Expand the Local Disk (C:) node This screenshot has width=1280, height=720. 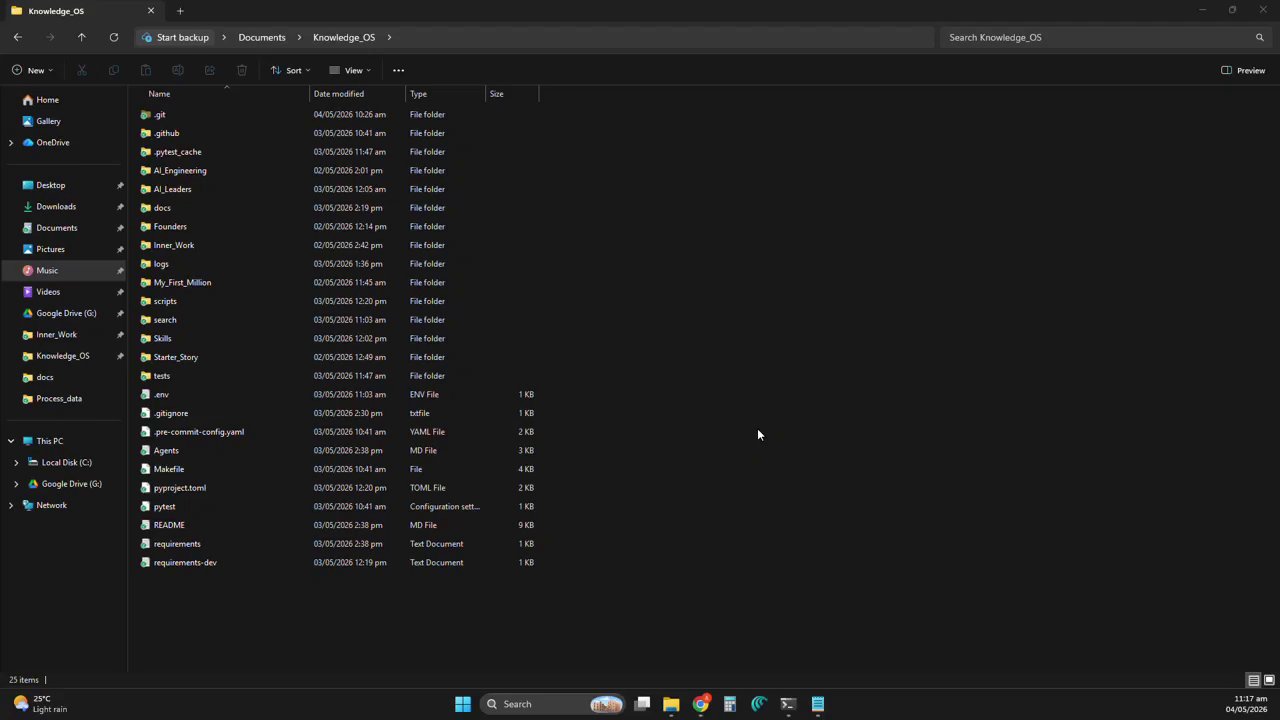[16, 463]
